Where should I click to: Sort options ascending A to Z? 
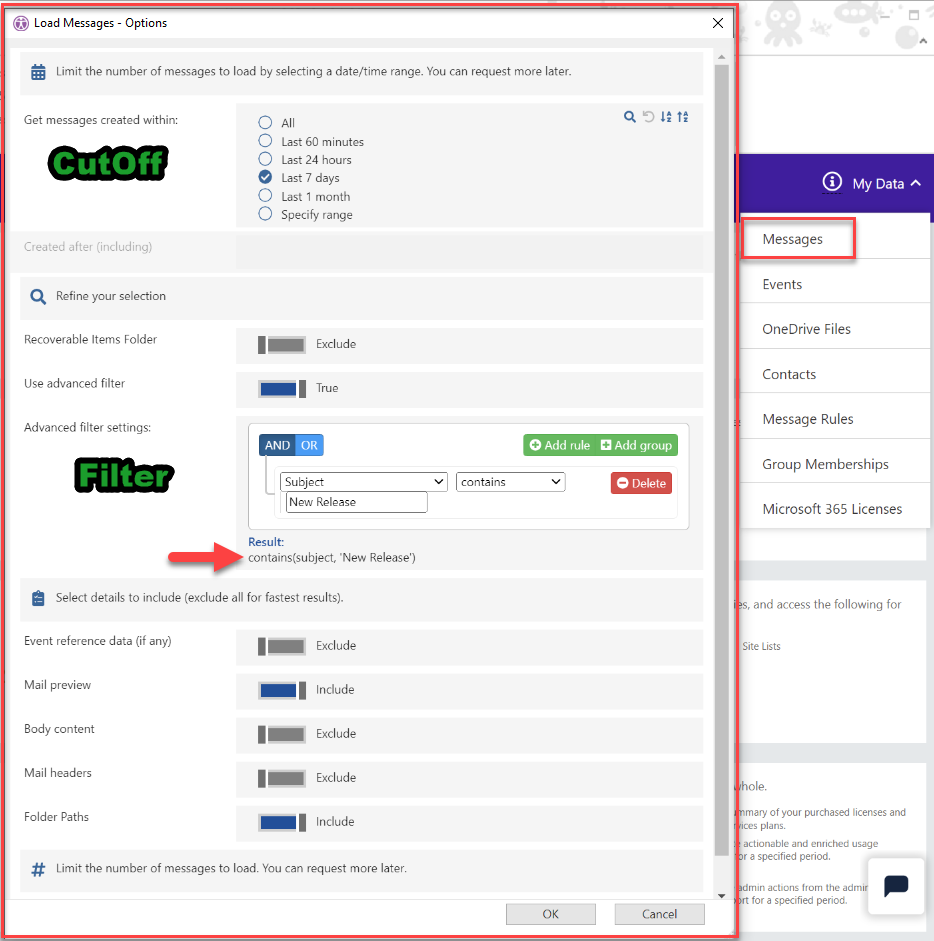666,117
